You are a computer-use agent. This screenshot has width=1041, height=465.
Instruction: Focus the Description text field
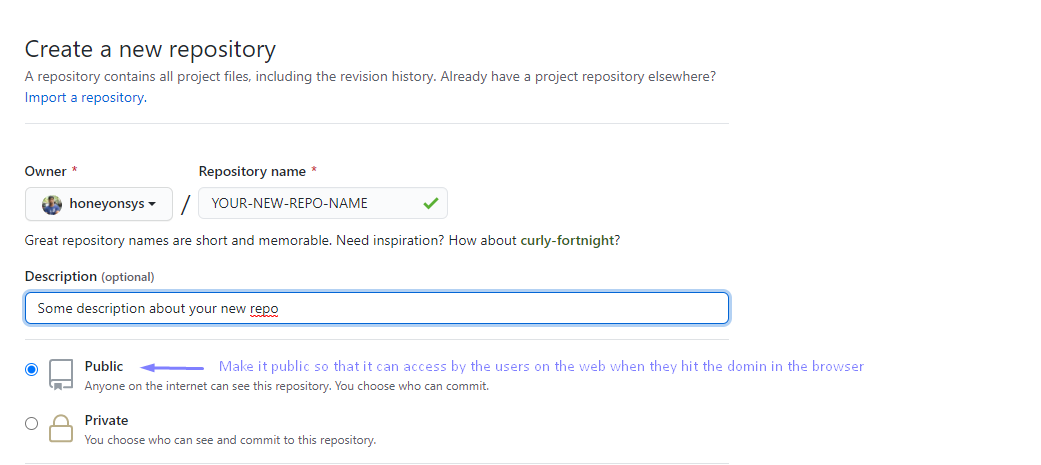tap(377, 308)
